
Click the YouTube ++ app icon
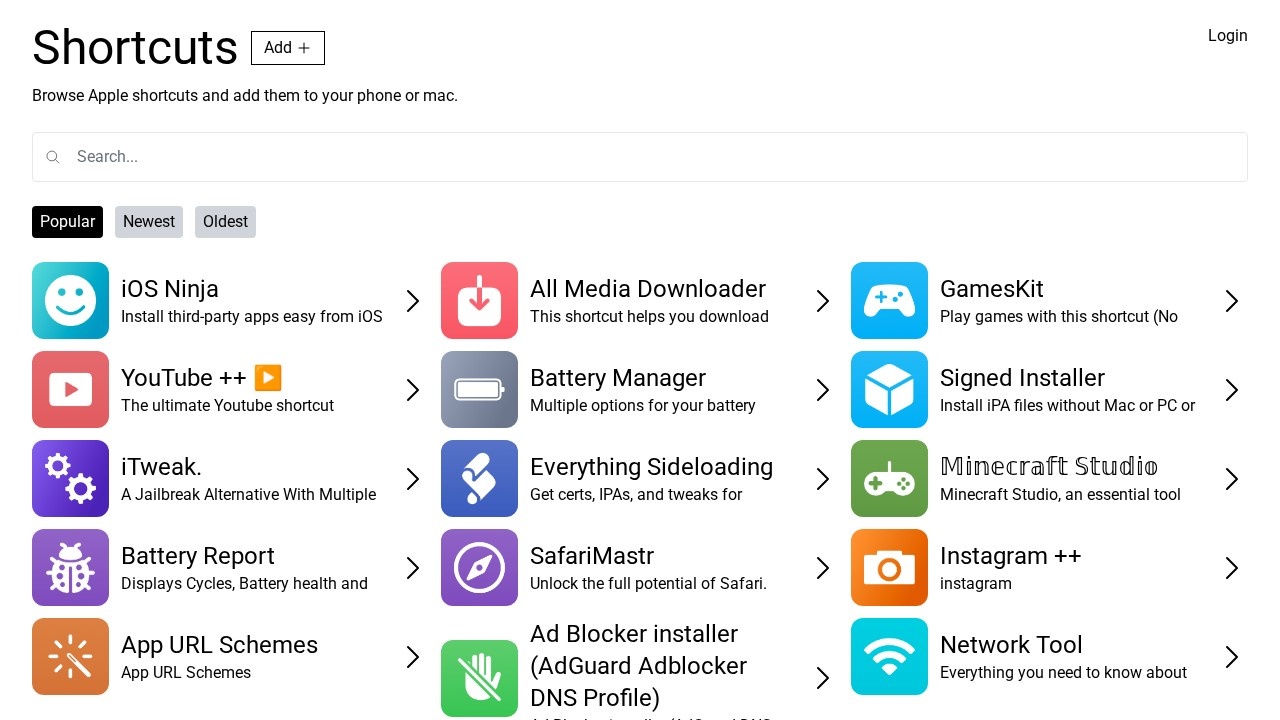(x=70, y=389)
